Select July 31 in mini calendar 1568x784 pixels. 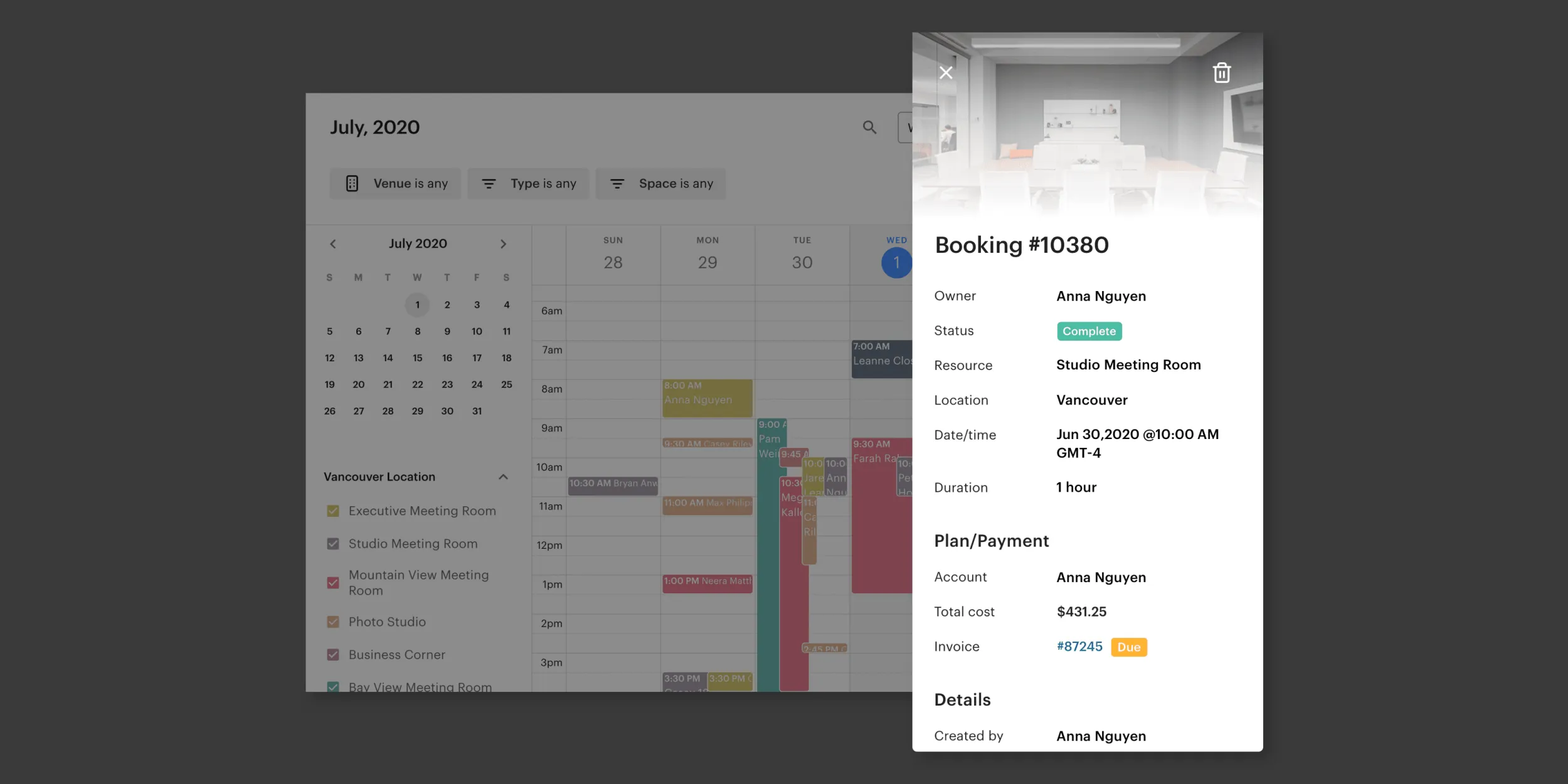[x=477, y=411]
